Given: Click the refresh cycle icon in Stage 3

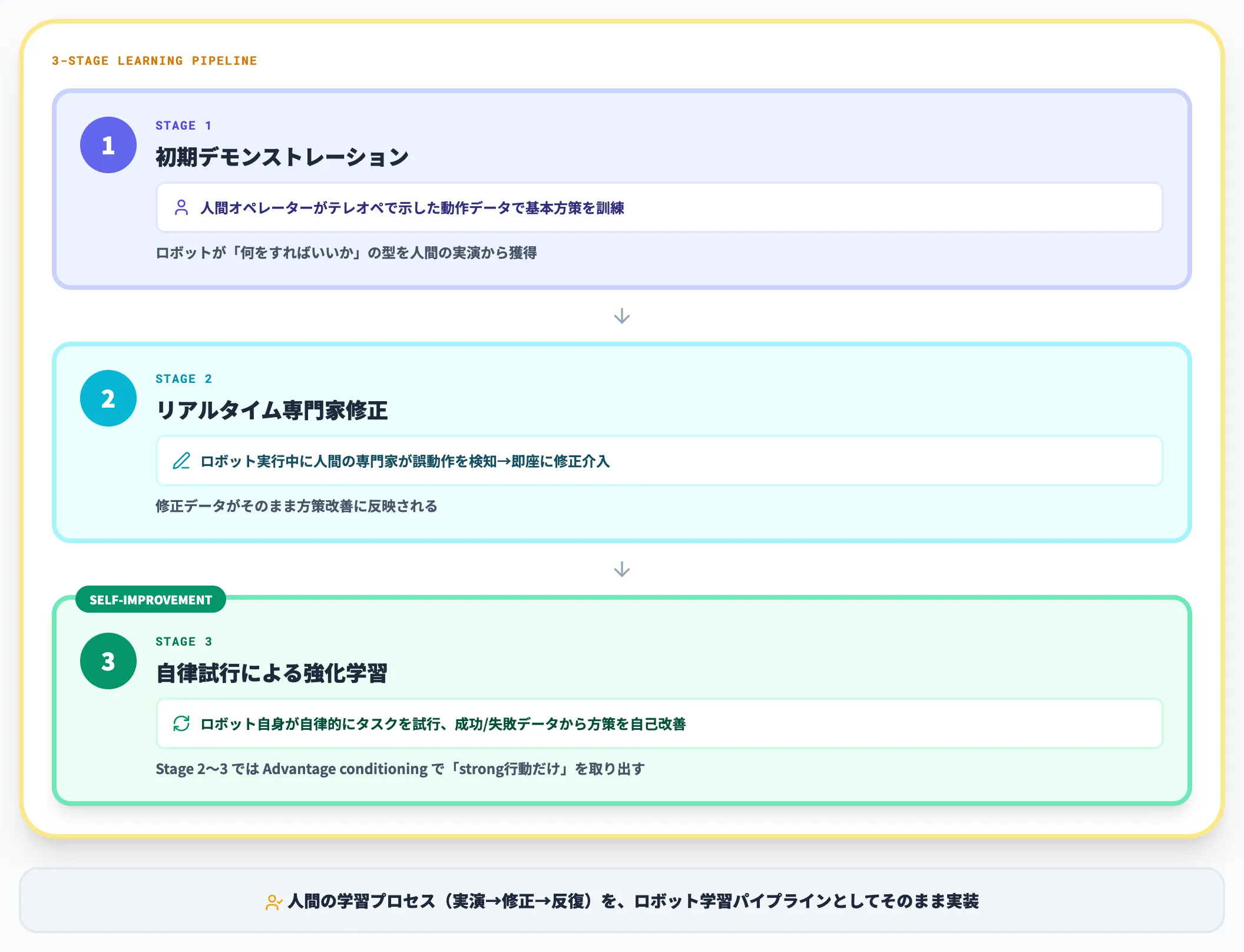Looking at the screenshot, I should (181, 723).
